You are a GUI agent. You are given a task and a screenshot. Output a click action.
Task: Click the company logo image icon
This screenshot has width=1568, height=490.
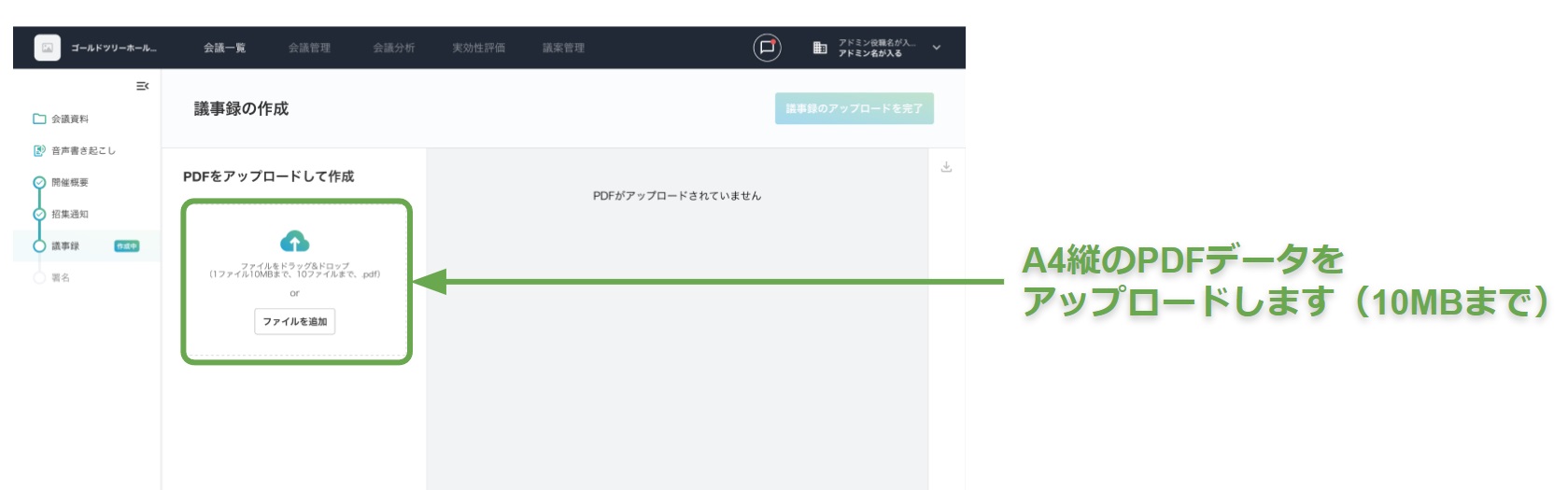48,48
